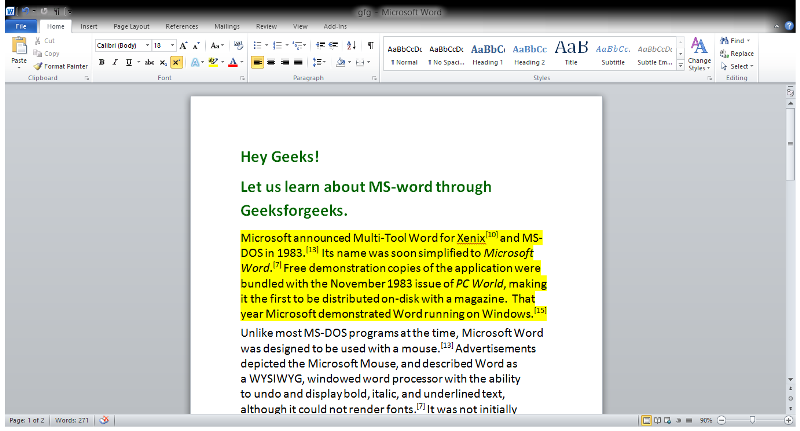Switch to Full Screen Reading view
Image resolution: width=800 pixels, height=431 pixels.
657,420
